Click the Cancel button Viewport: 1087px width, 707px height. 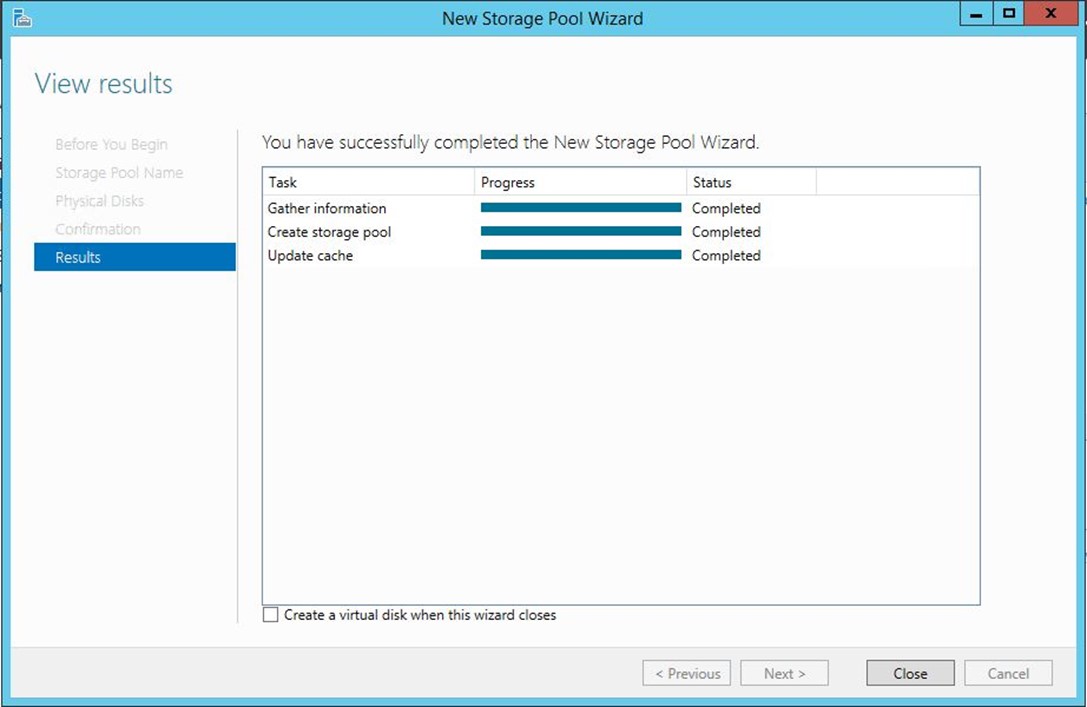1008,673
